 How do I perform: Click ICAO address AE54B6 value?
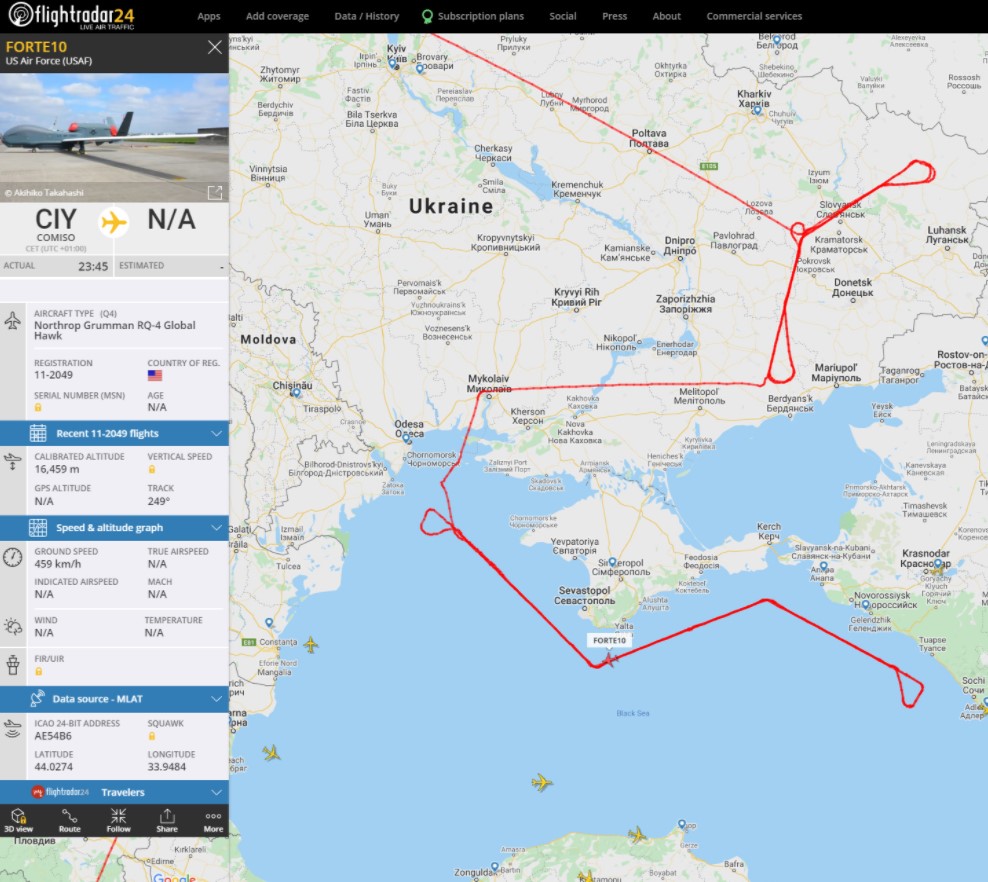(x=53, y=736)
